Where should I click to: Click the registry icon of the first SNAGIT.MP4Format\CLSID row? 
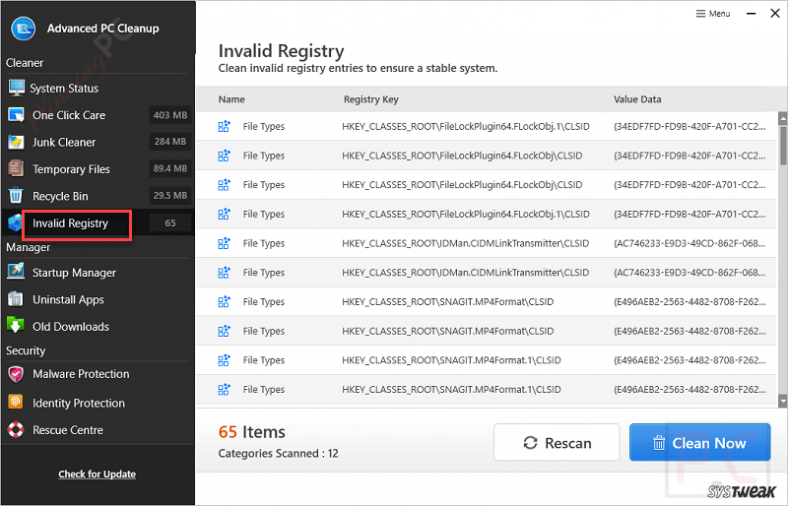tap(224, 301)
